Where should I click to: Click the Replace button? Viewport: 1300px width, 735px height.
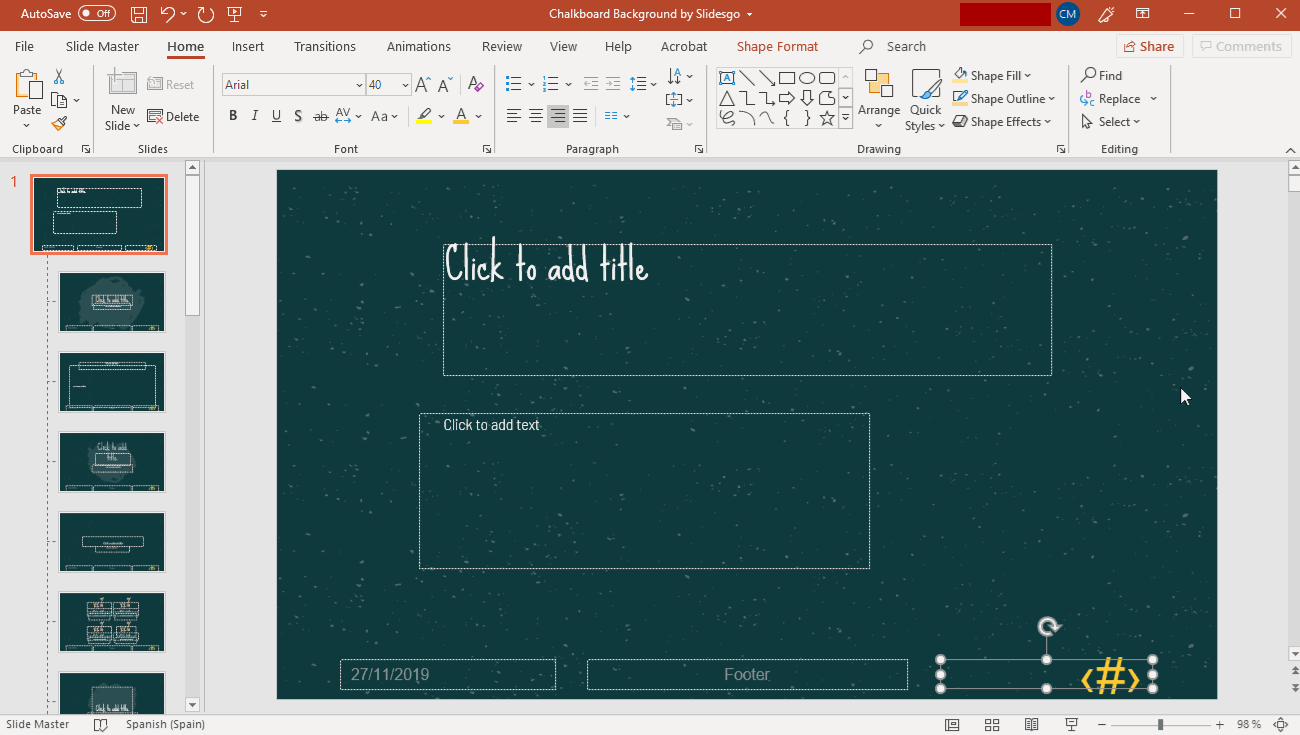[1118, 99]
